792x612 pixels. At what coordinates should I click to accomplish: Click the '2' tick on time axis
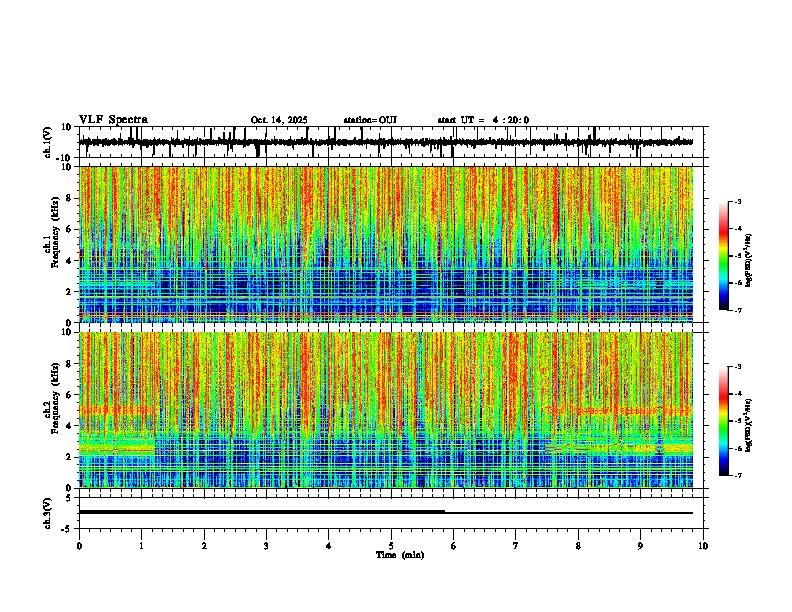coord(204,546)
